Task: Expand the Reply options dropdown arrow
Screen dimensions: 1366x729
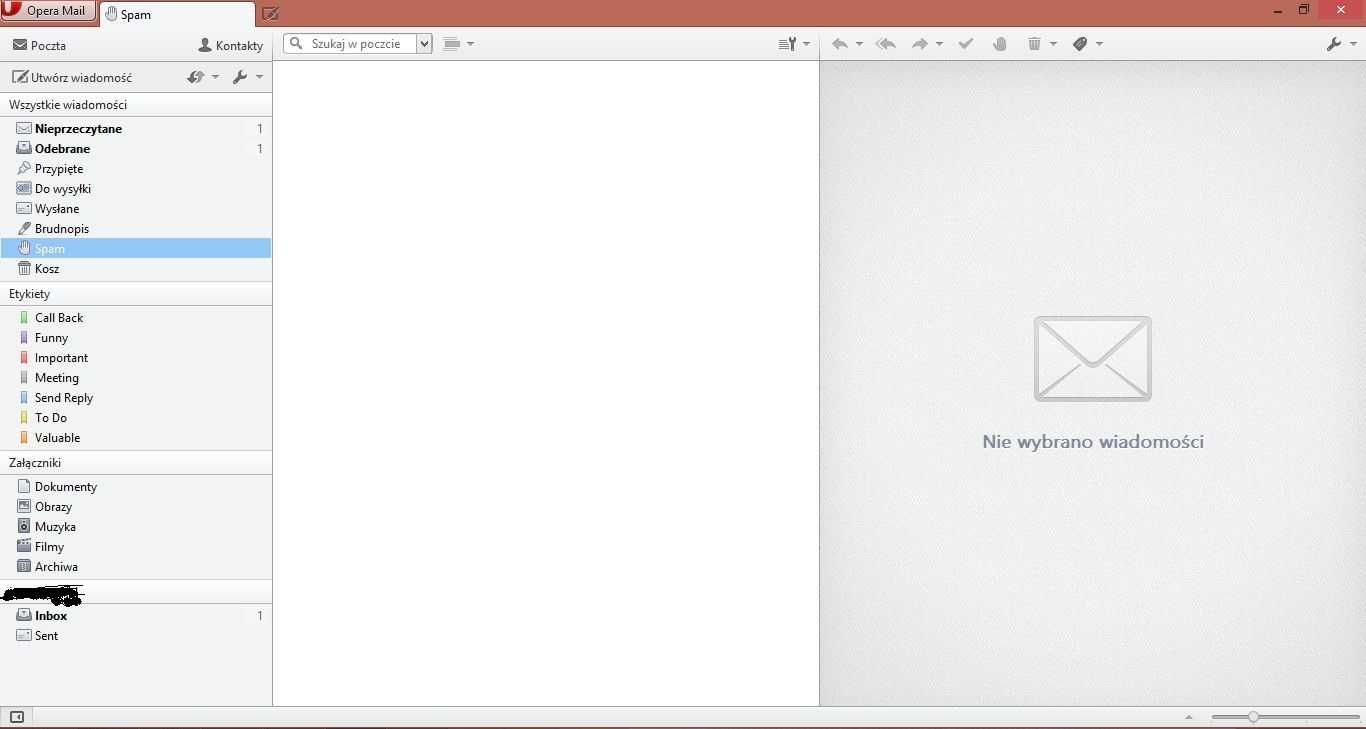Action: pyautogui.click(x=859, y=44)
